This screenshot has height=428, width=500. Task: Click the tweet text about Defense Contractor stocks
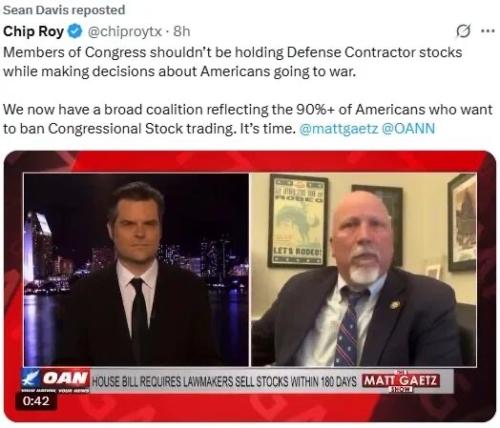pyautogui.click(x=233, y=62)
